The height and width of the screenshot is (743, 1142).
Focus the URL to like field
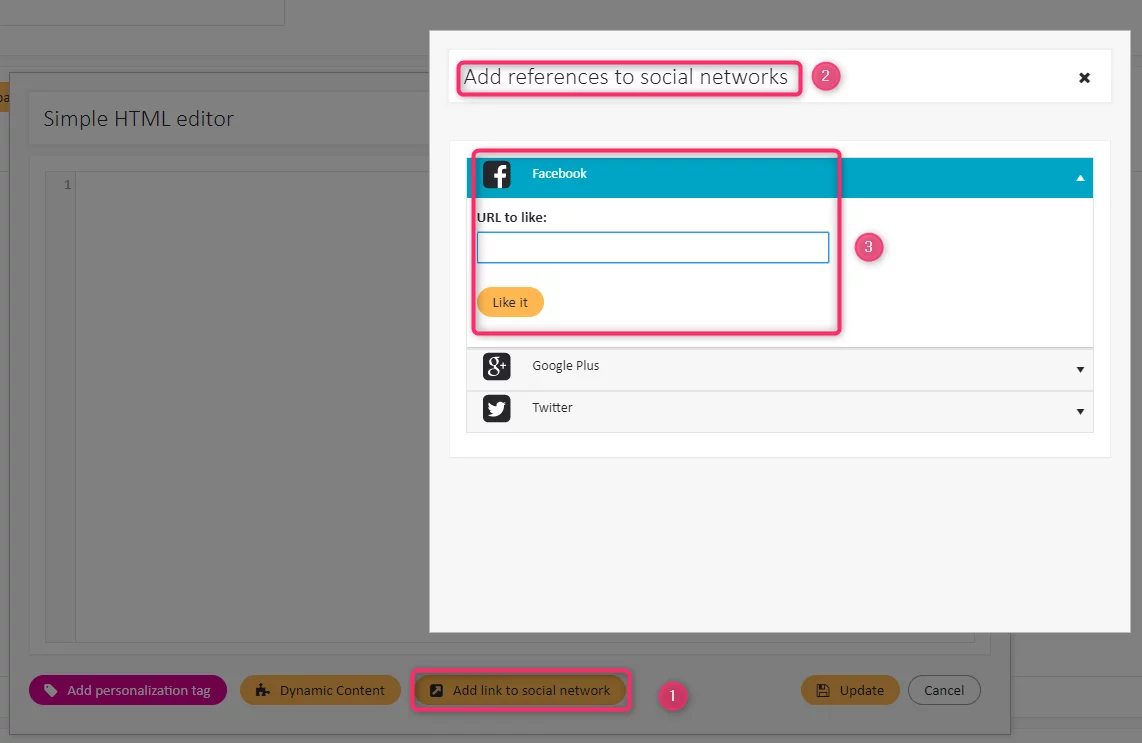(x=652, y=248)
